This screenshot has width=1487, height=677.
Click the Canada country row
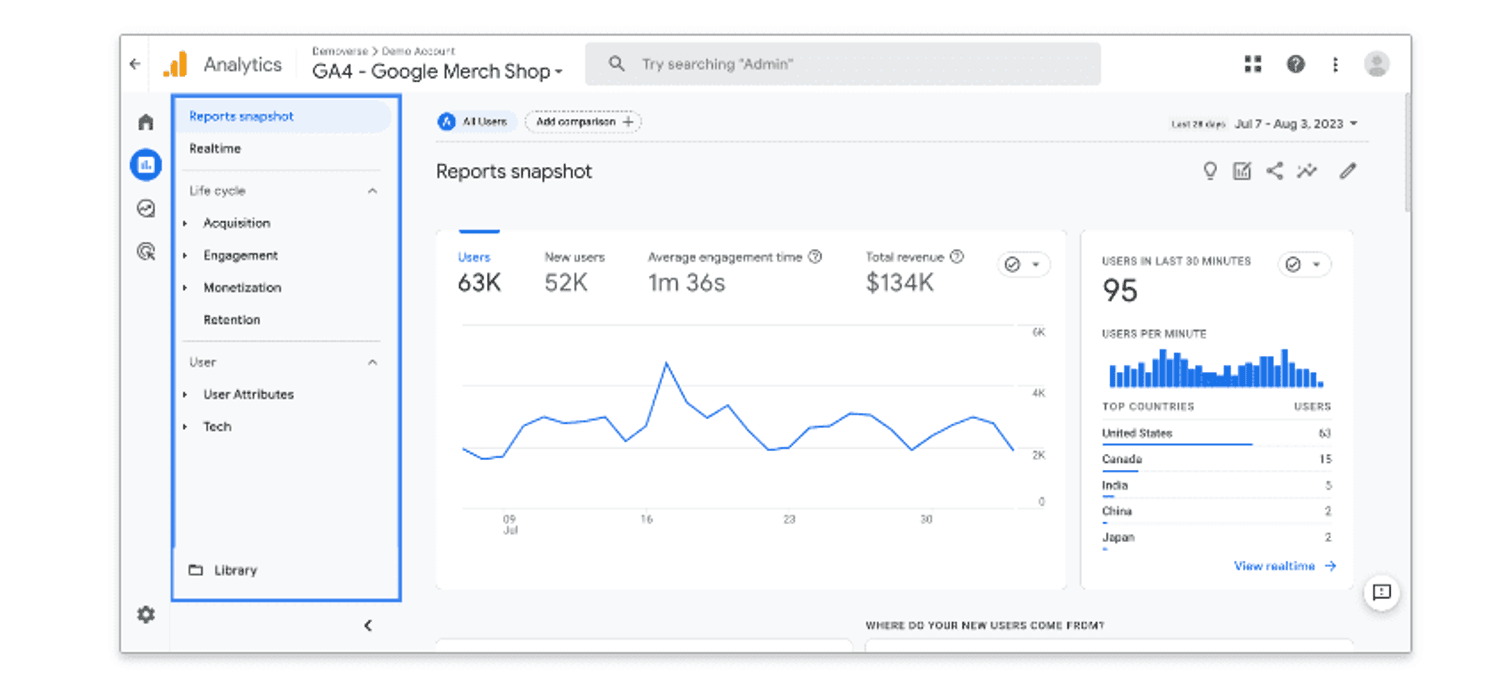pos(1216,460)
